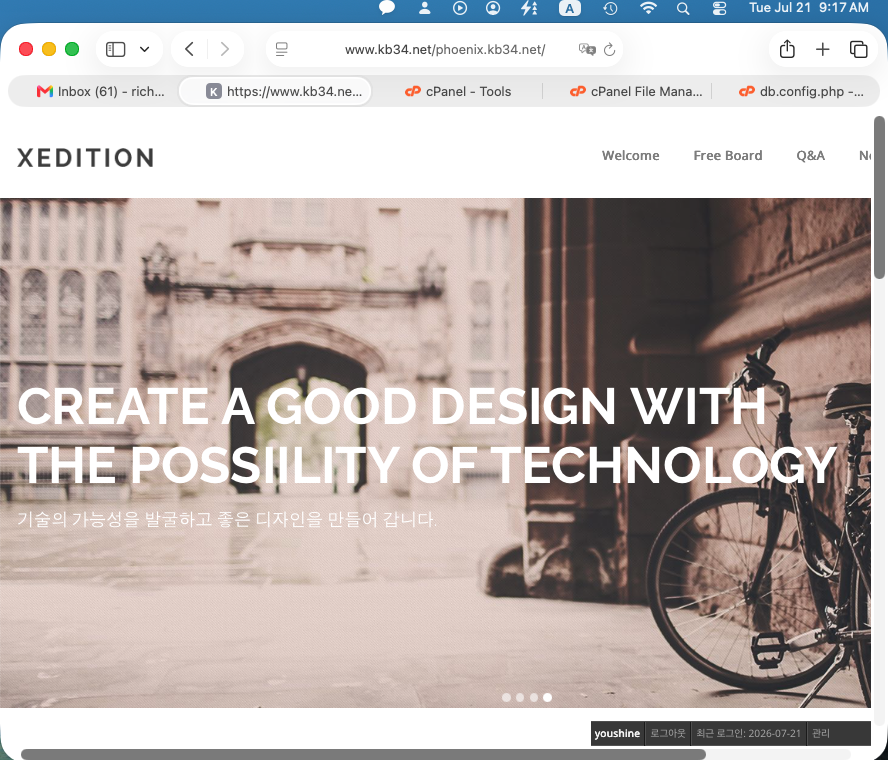Screen dimensions: 888x760
Task: Click the play circle menu bar icon
Action: click(x=460, y=8)
